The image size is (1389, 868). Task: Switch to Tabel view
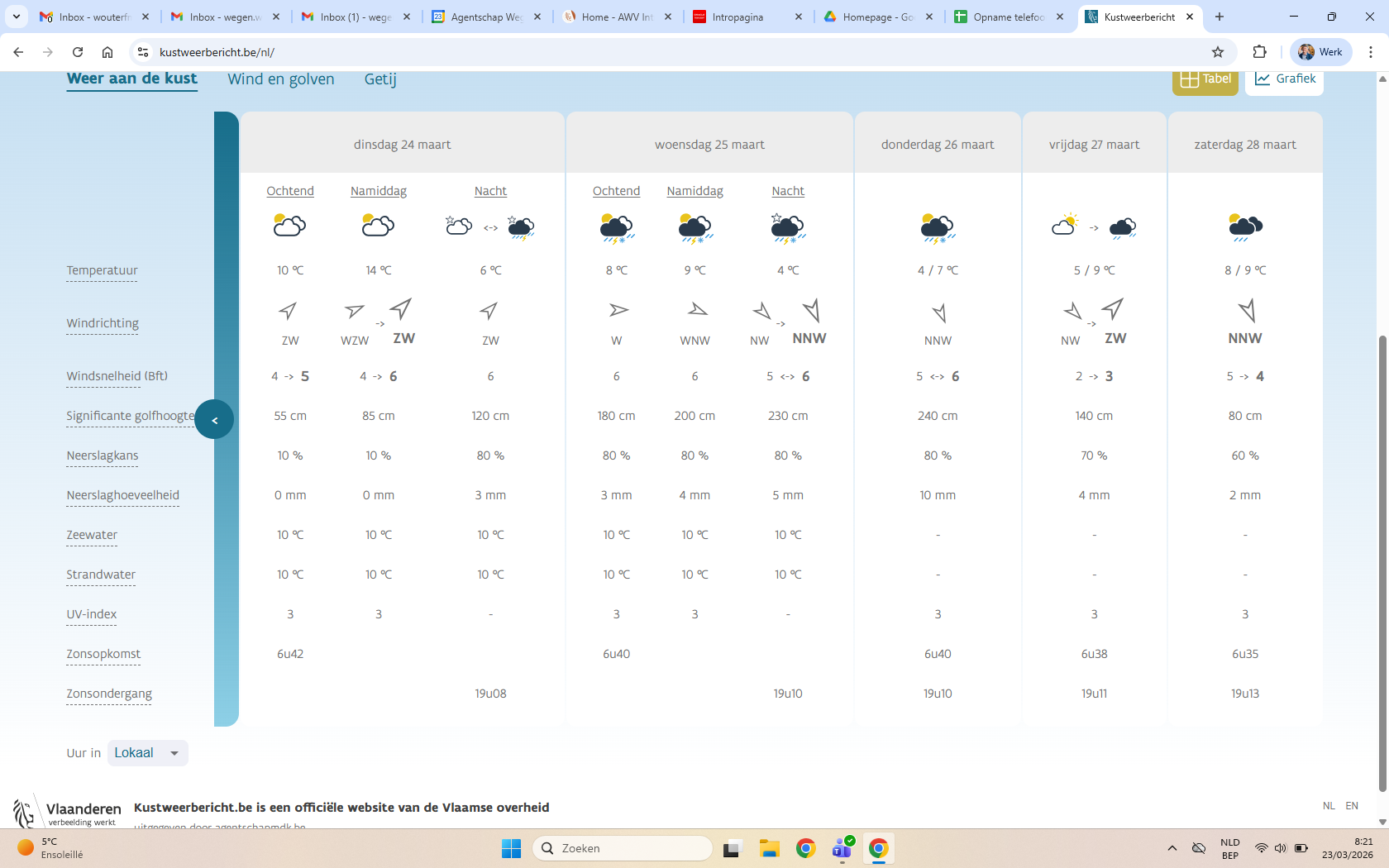tap(1205, 79)
